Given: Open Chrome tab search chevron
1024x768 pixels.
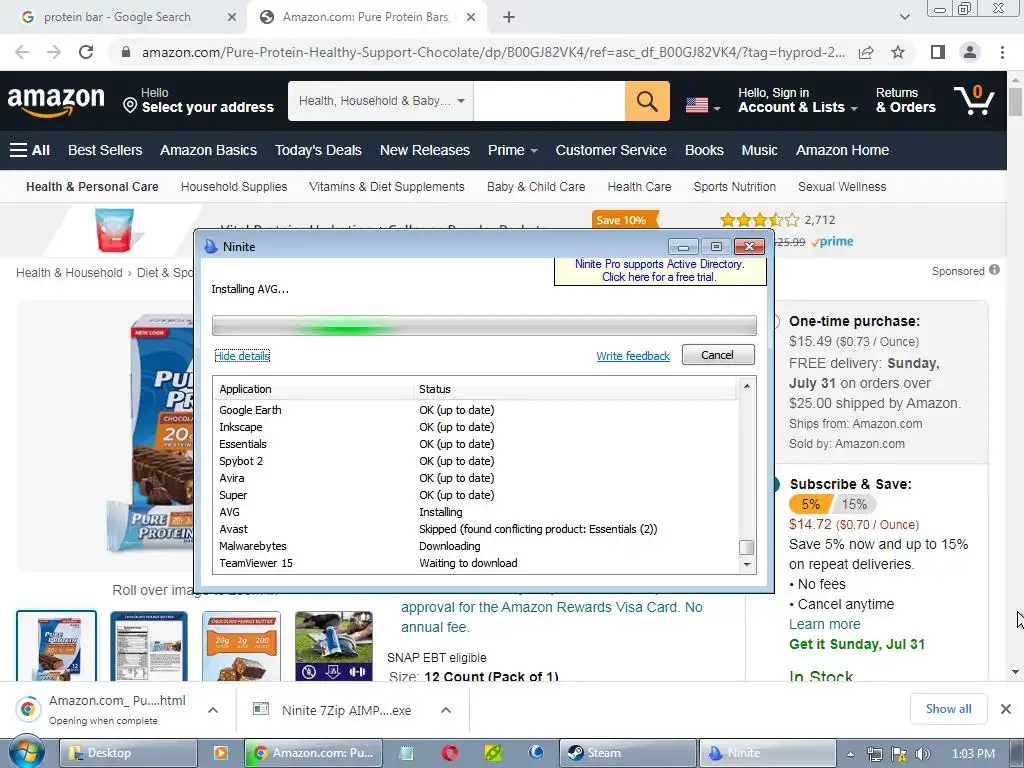Looking at the screenshot, I should [x=904, y=17].
